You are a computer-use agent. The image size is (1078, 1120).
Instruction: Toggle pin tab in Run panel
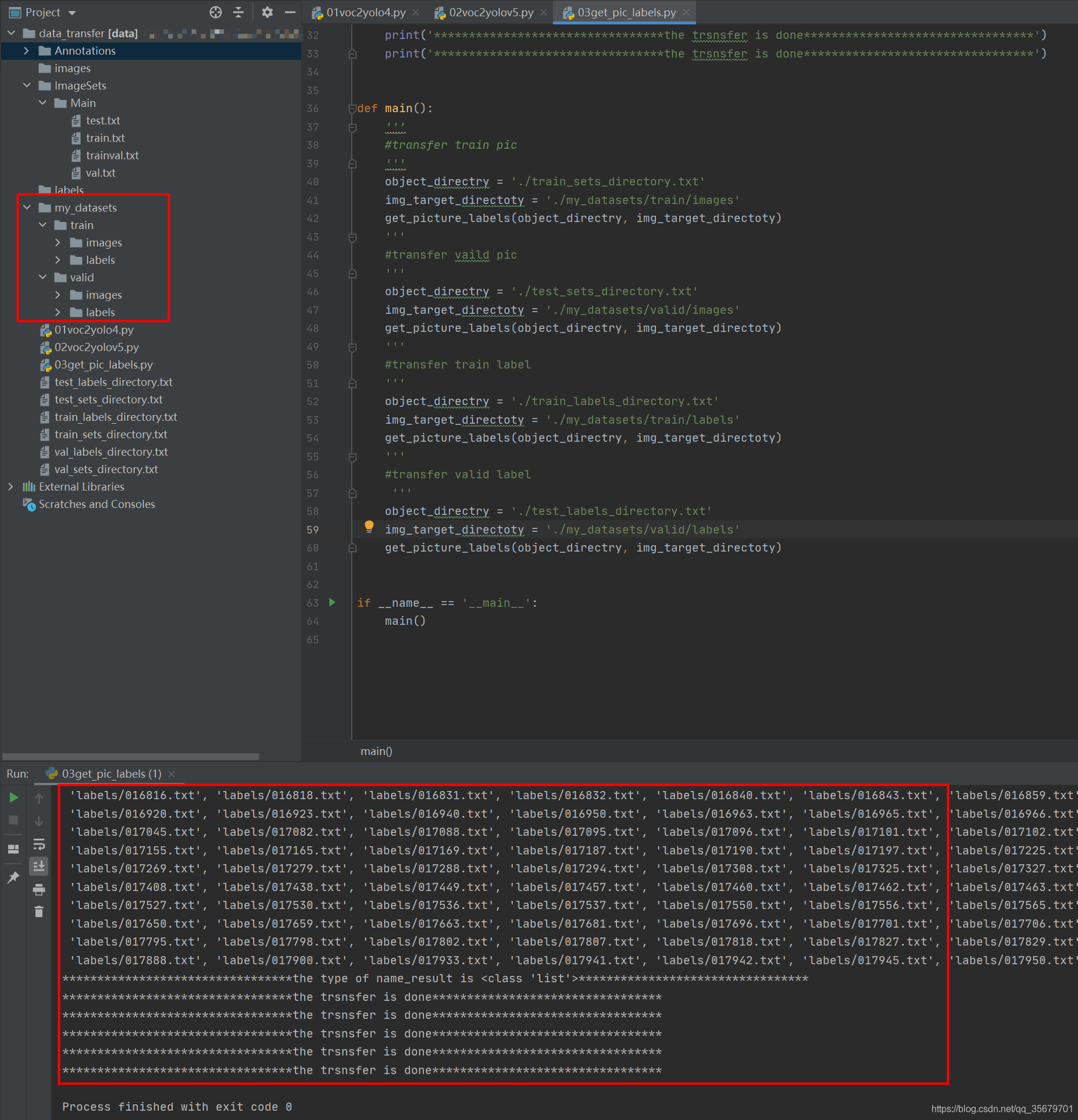coord(13,877)
